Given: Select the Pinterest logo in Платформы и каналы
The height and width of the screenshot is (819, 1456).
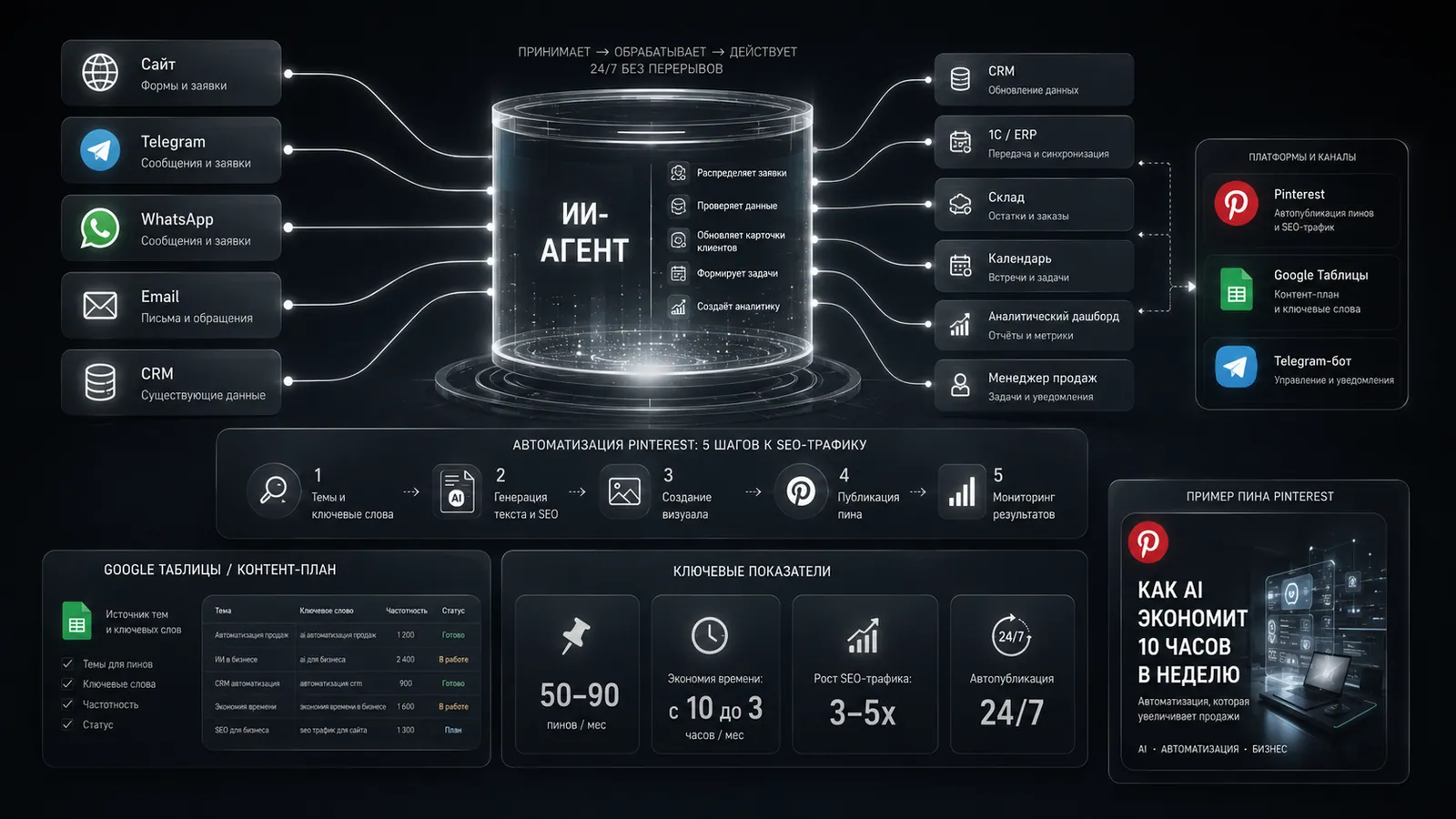Looking at the screenshot, I should tap(1236, 203).
